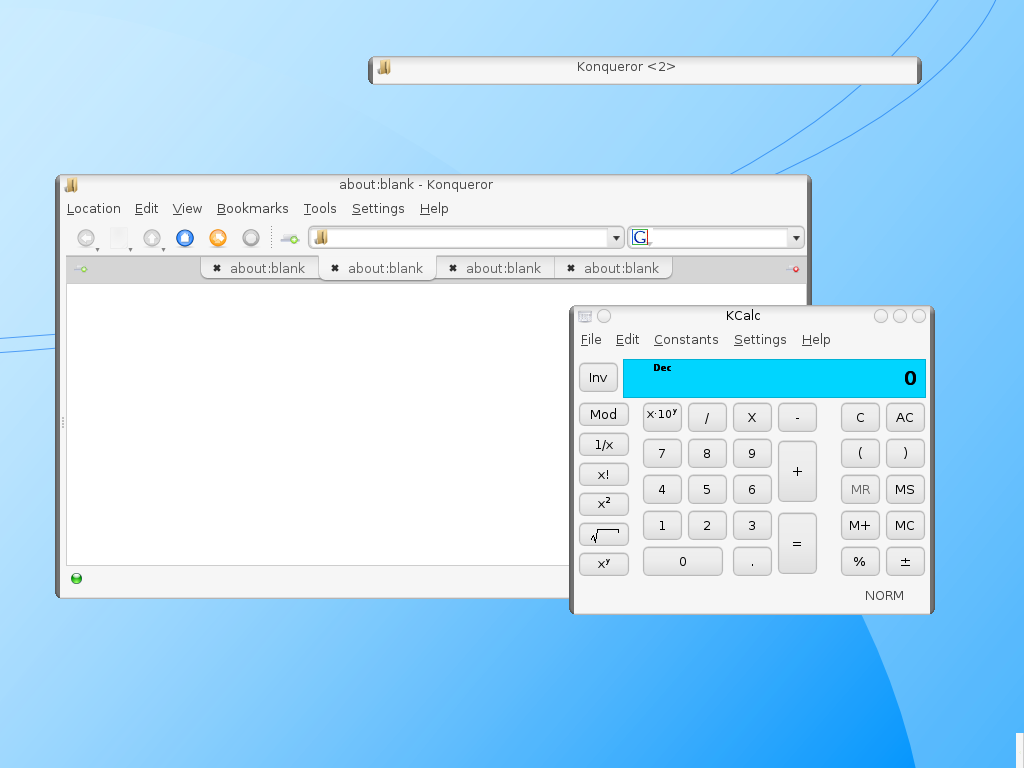Open the Constants menu in KCalc
The width and height of the screenshot is (1024, 768).
(x=686, y=340)
